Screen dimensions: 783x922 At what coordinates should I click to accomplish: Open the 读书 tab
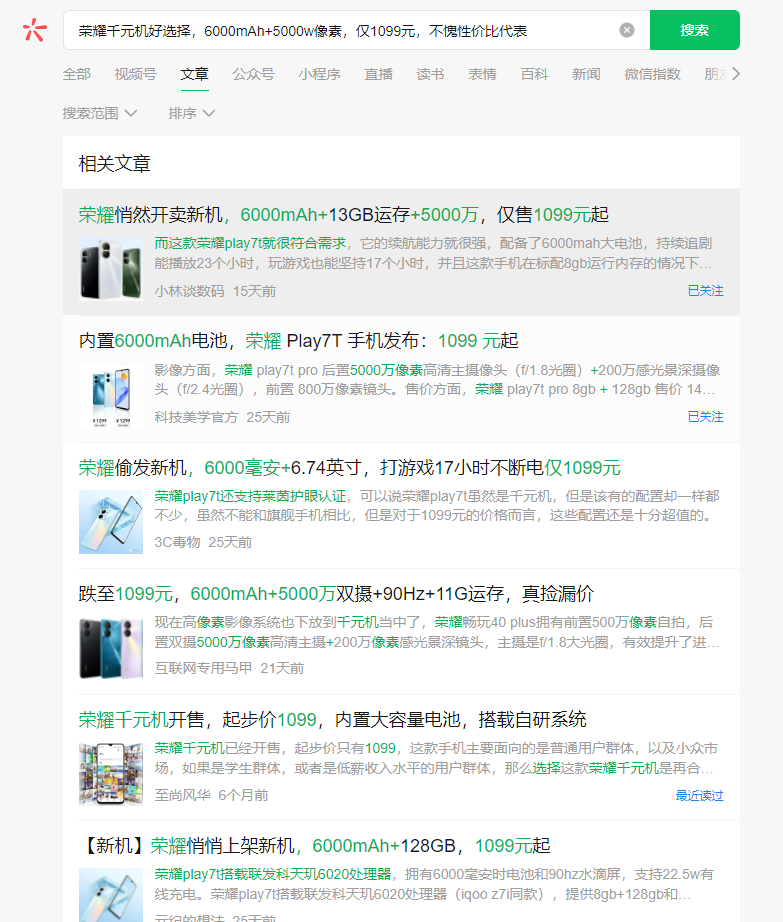[430, 74]
